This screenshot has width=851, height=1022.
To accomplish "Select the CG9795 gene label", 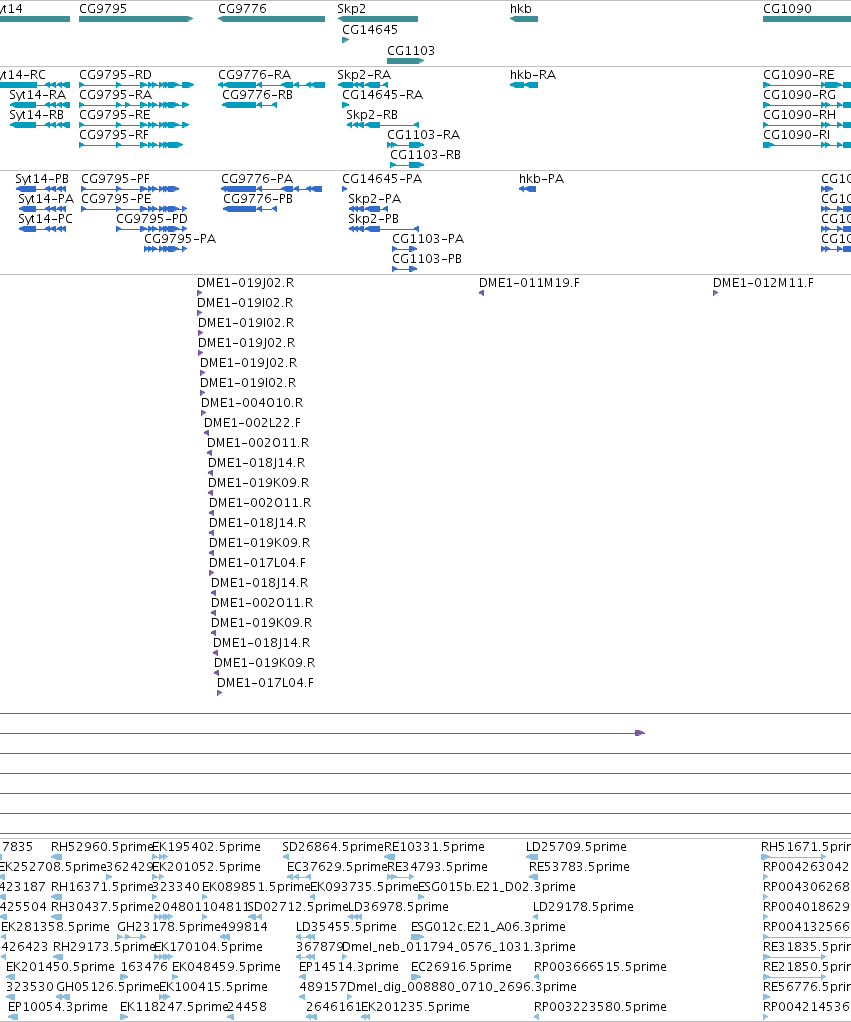I will point(103,8).
